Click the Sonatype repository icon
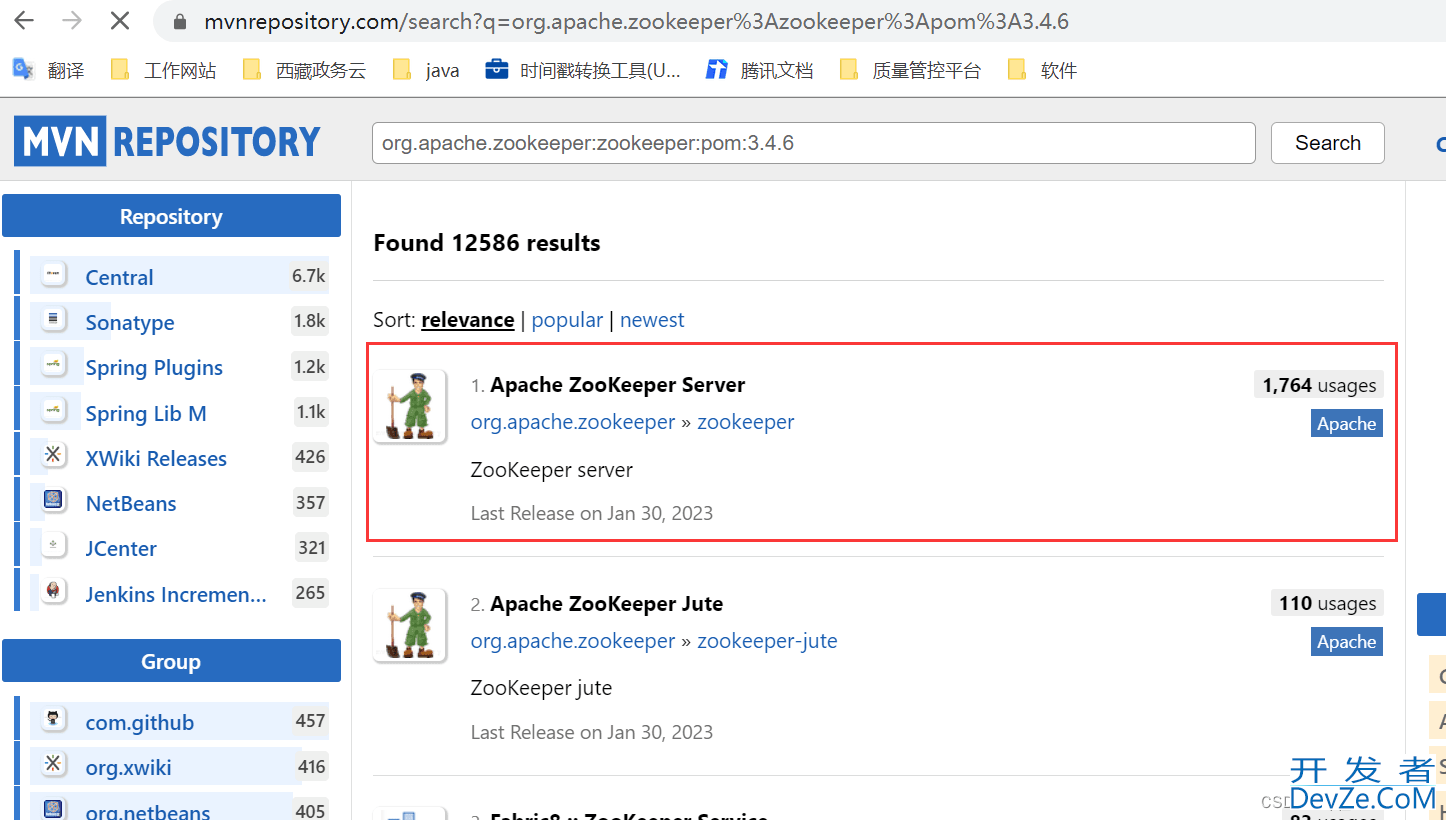 pos(54,320)
